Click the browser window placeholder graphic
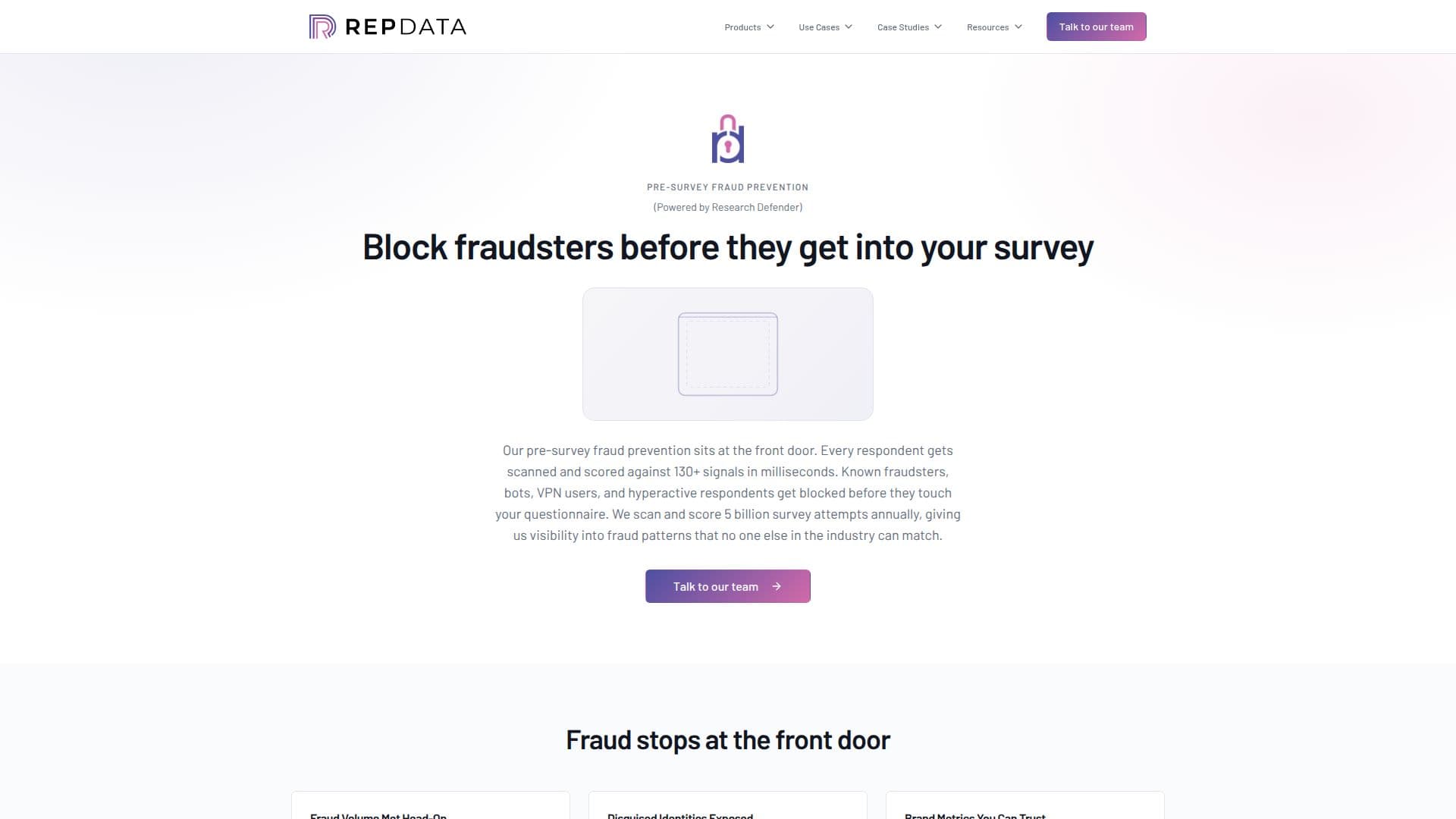The width and height of the screenshot is (1456, 819). [x=728, y=354]
